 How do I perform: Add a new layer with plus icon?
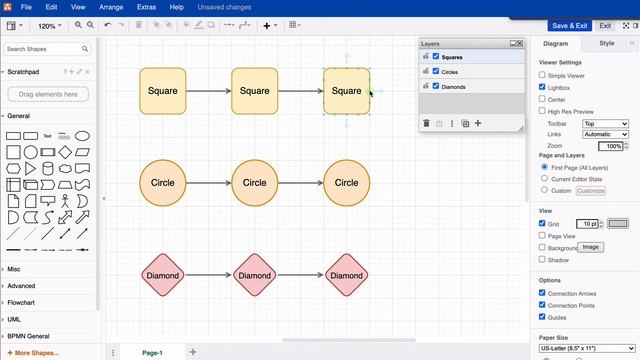(x=478, y=123)
